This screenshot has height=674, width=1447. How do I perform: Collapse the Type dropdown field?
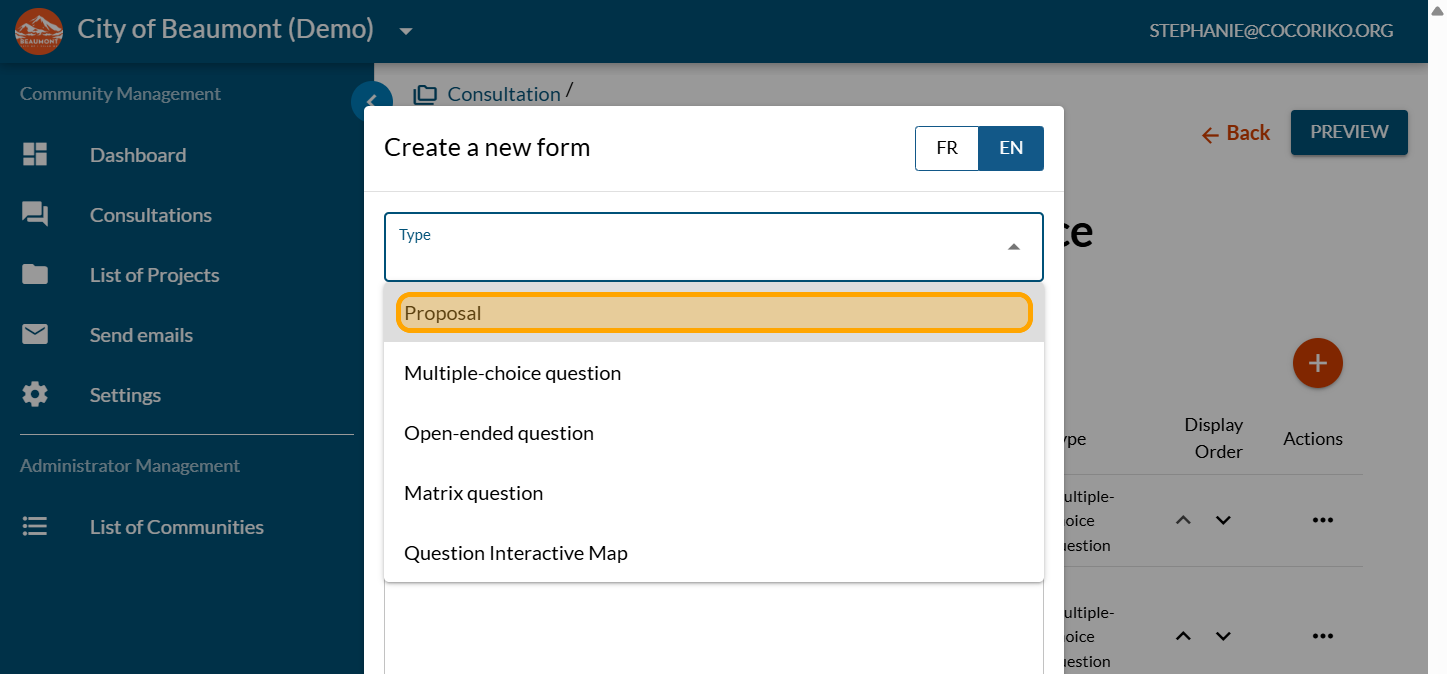pyautogui.click(x=1013, y=247)
